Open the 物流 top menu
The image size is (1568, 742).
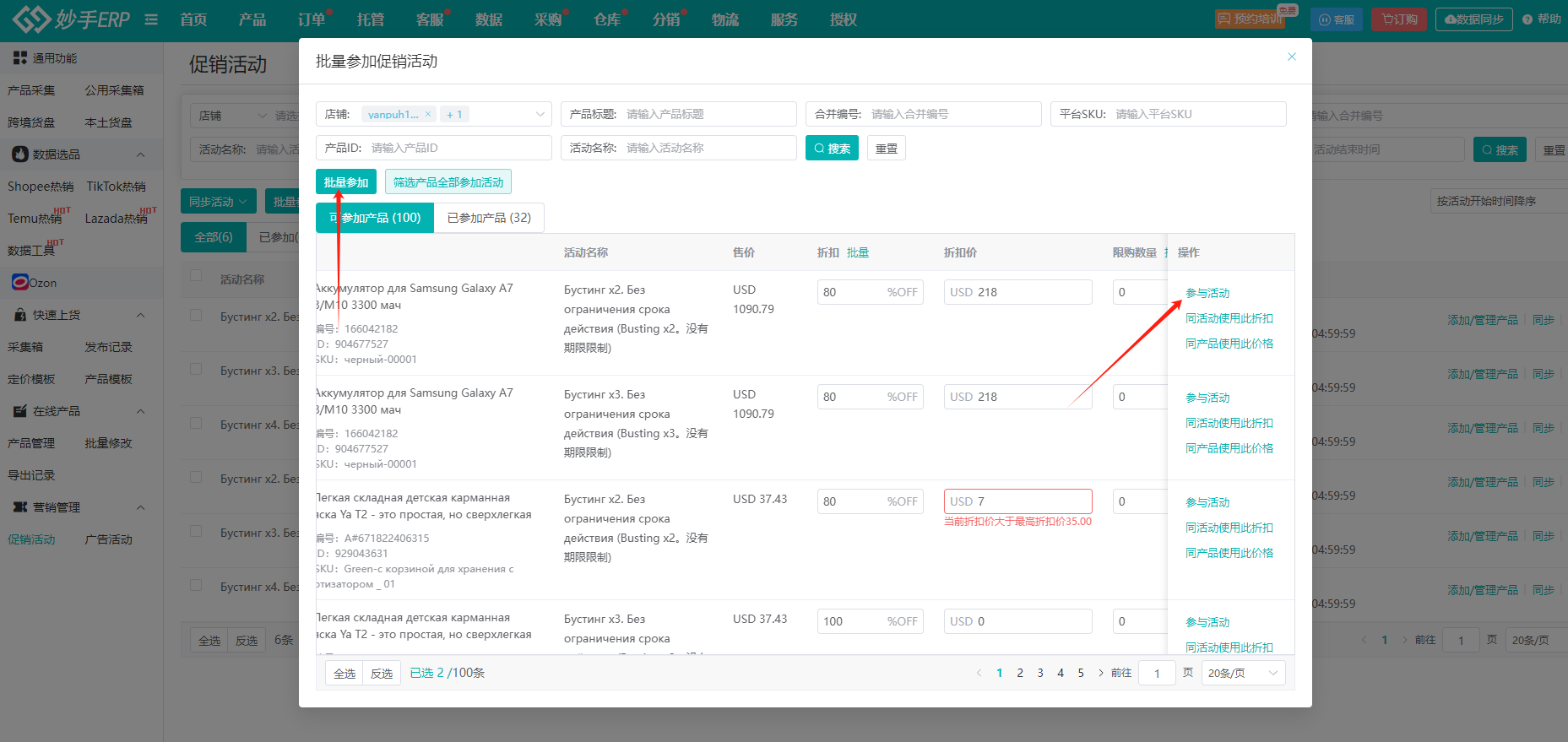725,19
